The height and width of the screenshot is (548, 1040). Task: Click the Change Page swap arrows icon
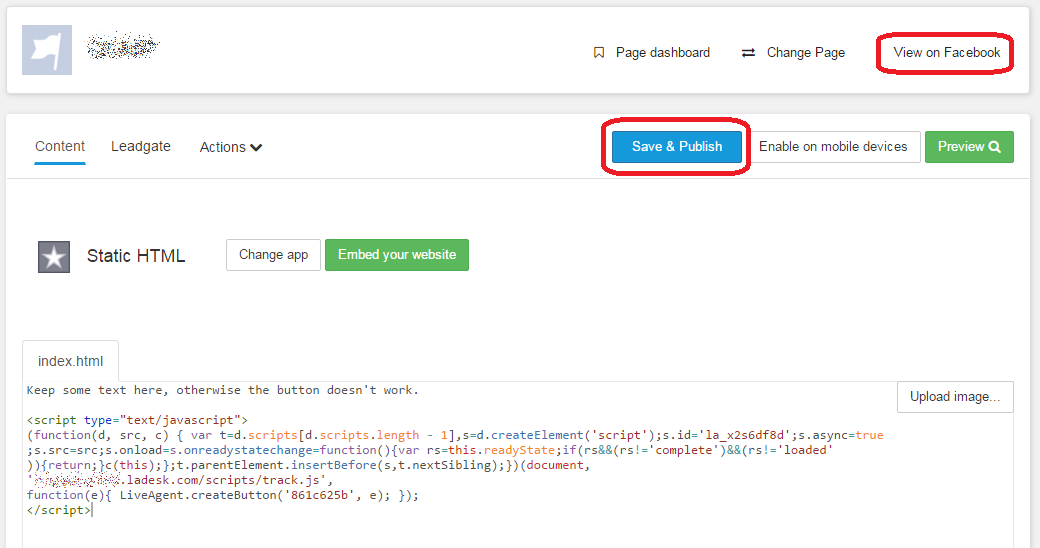tap(748, 52)
